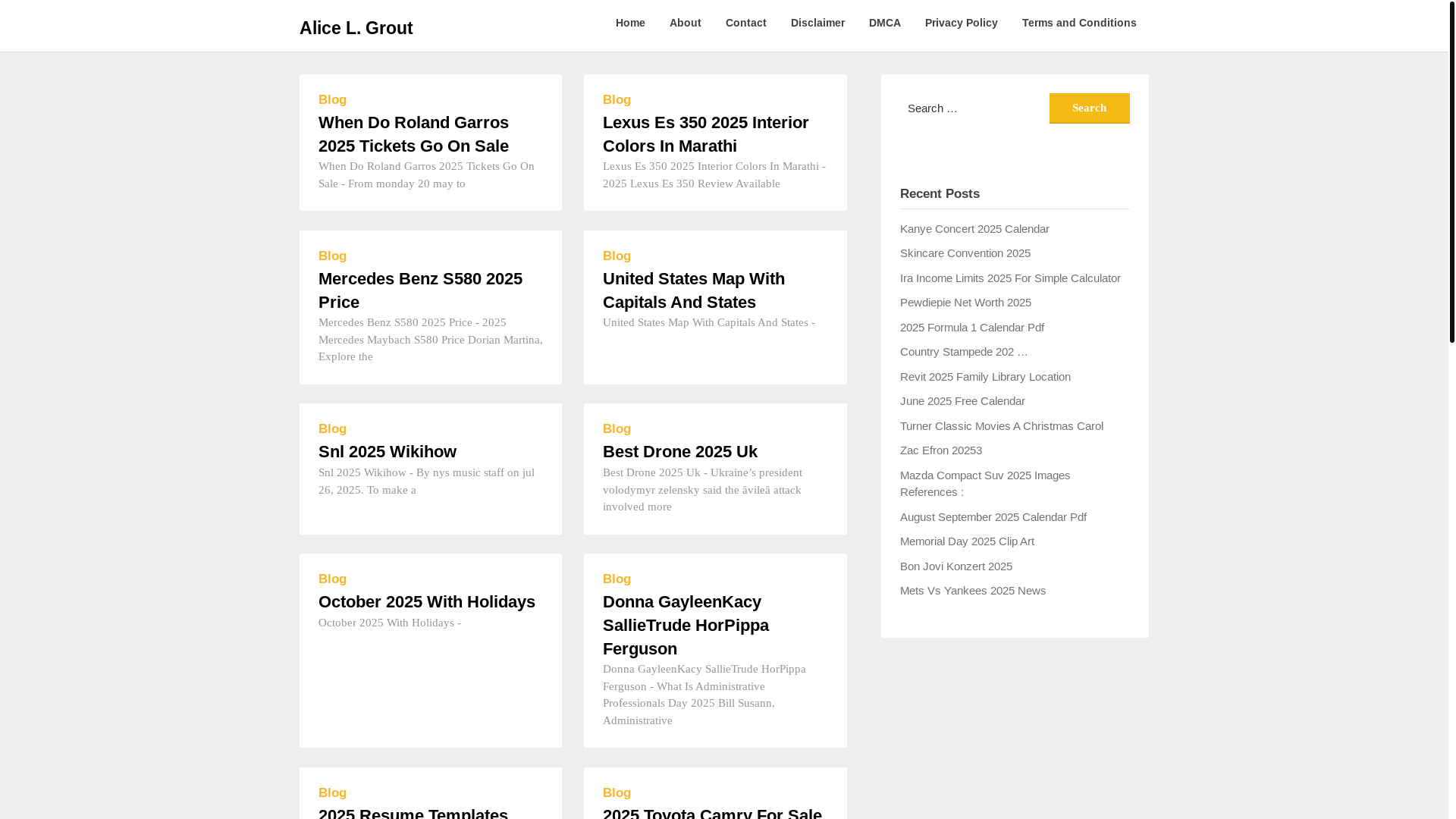Viewport: 1456px width, 819px height.
Task: Open Revit 2025 Family Library Location link
Action: tap(985, 377)
